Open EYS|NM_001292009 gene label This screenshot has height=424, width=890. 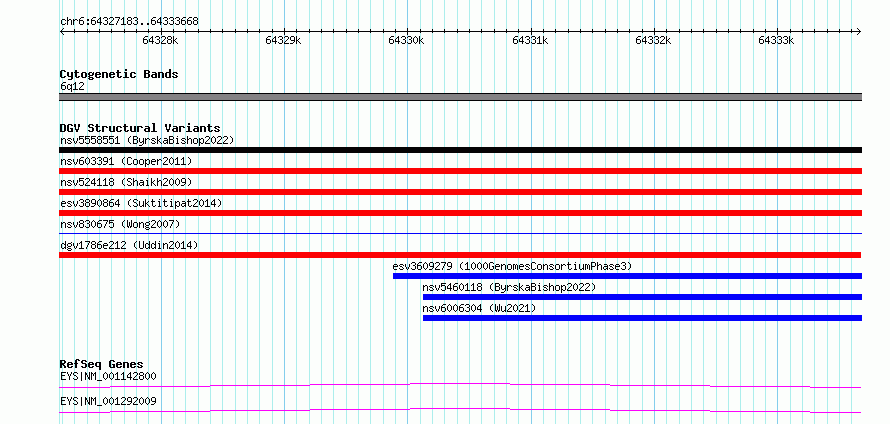pos(108,401)
